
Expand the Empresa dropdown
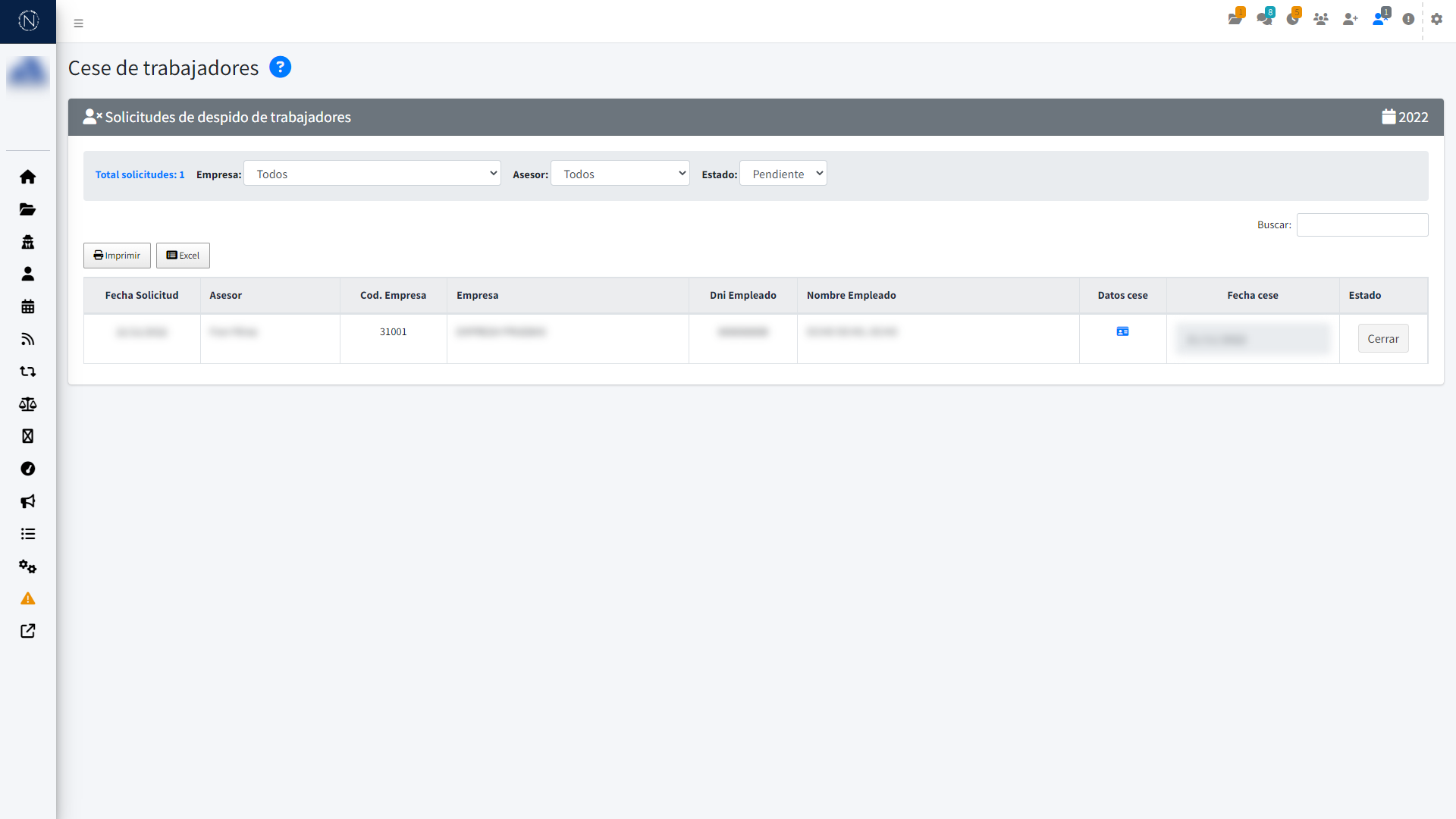(372, 174)
